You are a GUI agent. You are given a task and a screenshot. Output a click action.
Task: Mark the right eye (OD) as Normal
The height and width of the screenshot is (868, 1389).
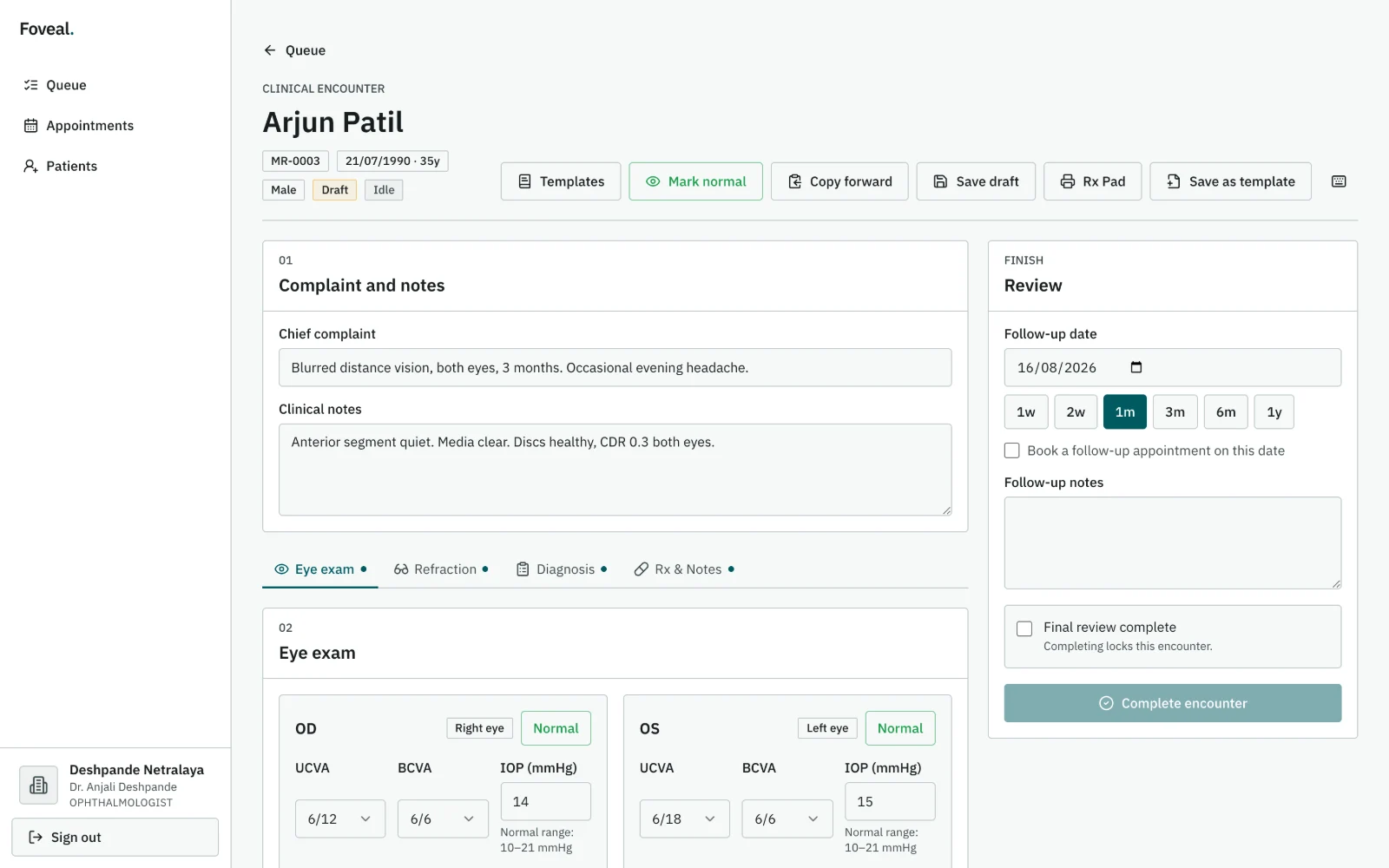pos(556,728)
